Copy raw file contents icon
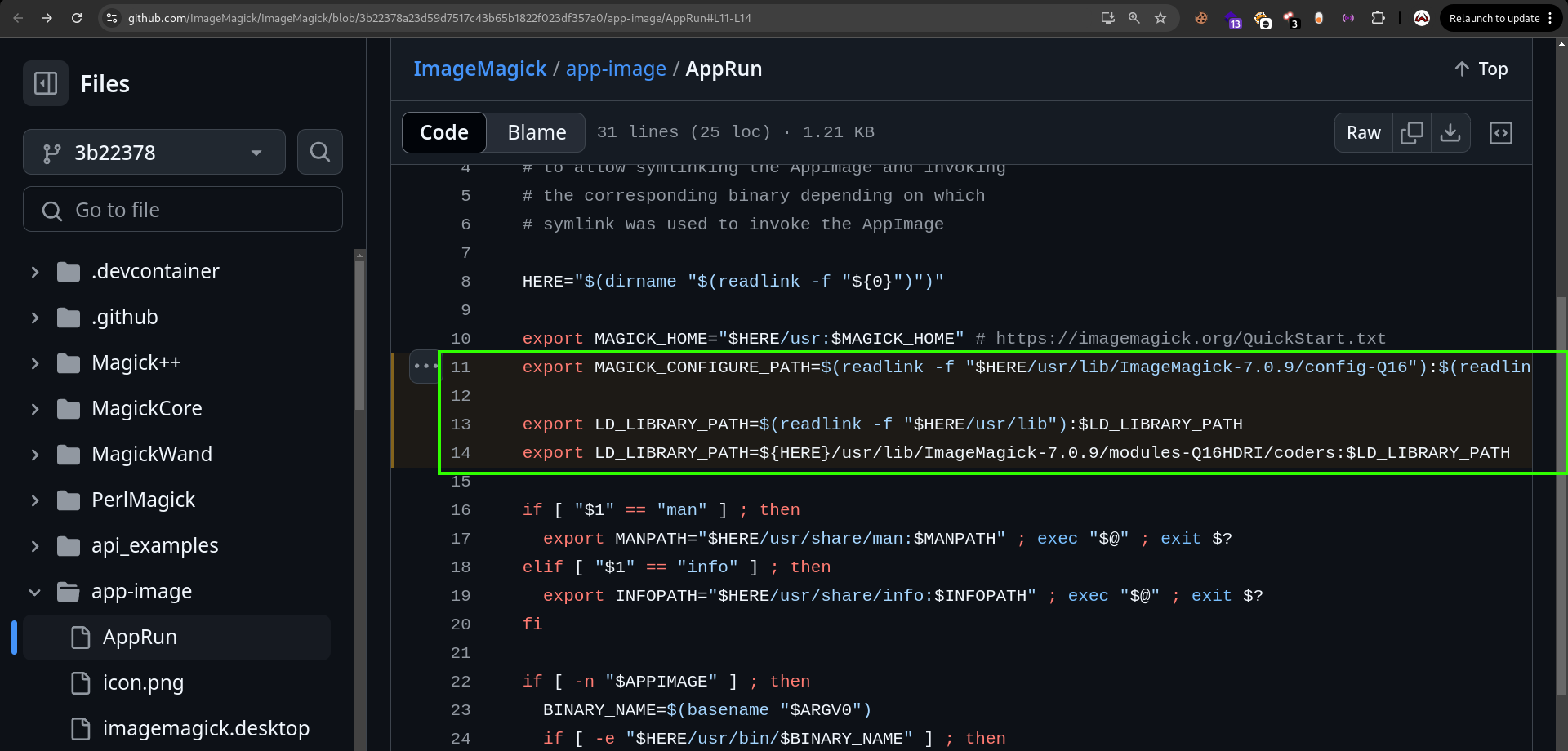 pos(1411,132)
